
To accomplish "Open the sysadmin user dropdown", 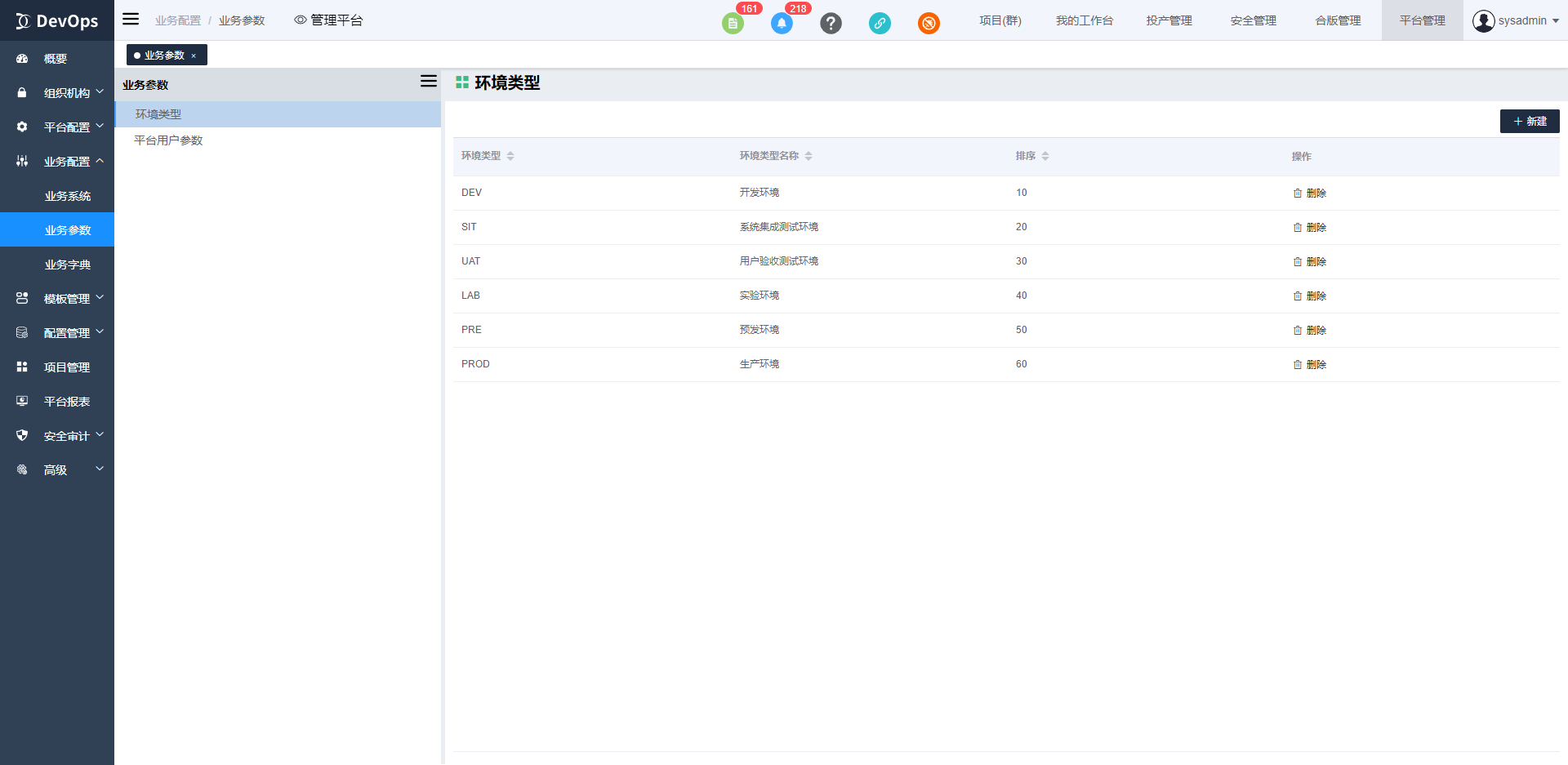I will pos(1515,20).
